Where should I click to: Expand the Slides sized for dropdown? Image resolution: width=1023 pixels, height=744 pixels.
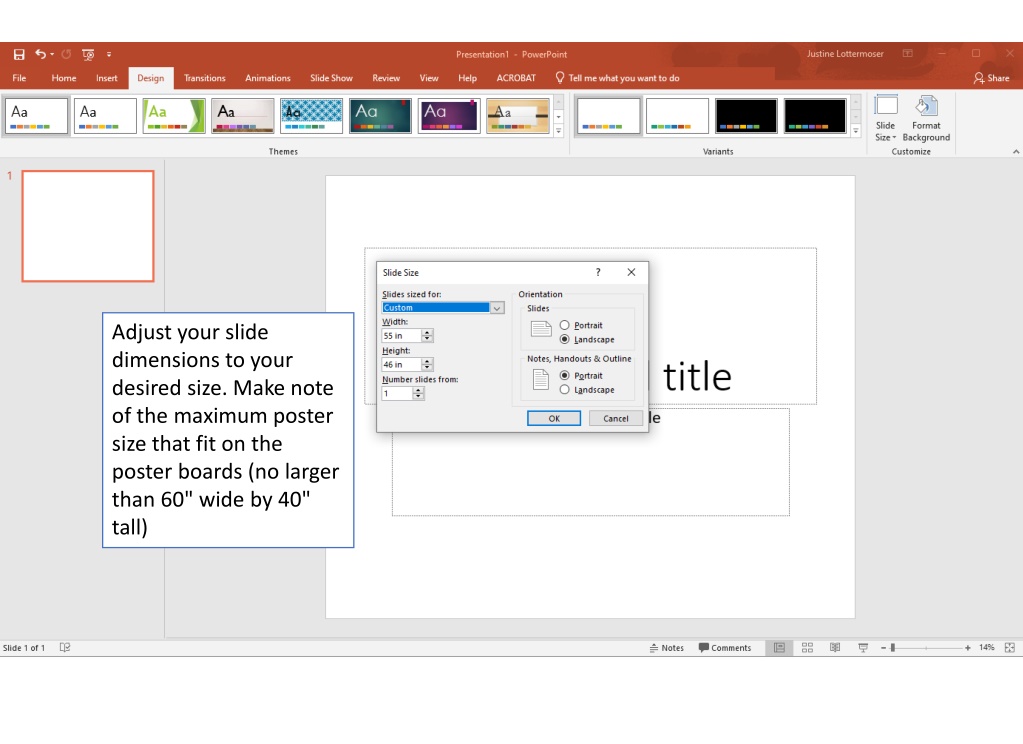(x=497, y=308)
